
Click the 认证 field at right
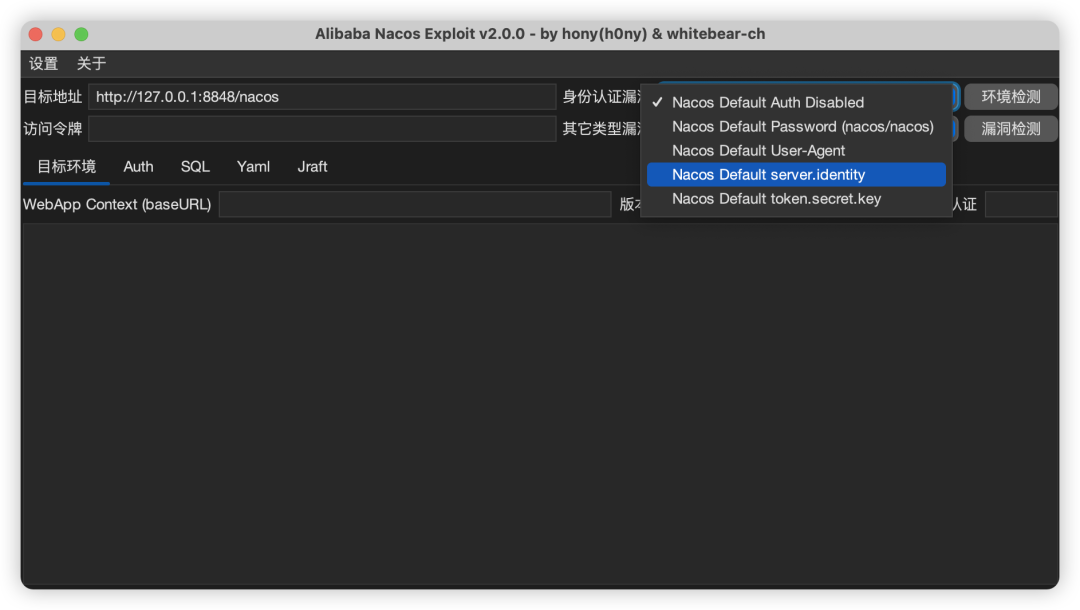pyautogui.click(x=1021, y=204)
